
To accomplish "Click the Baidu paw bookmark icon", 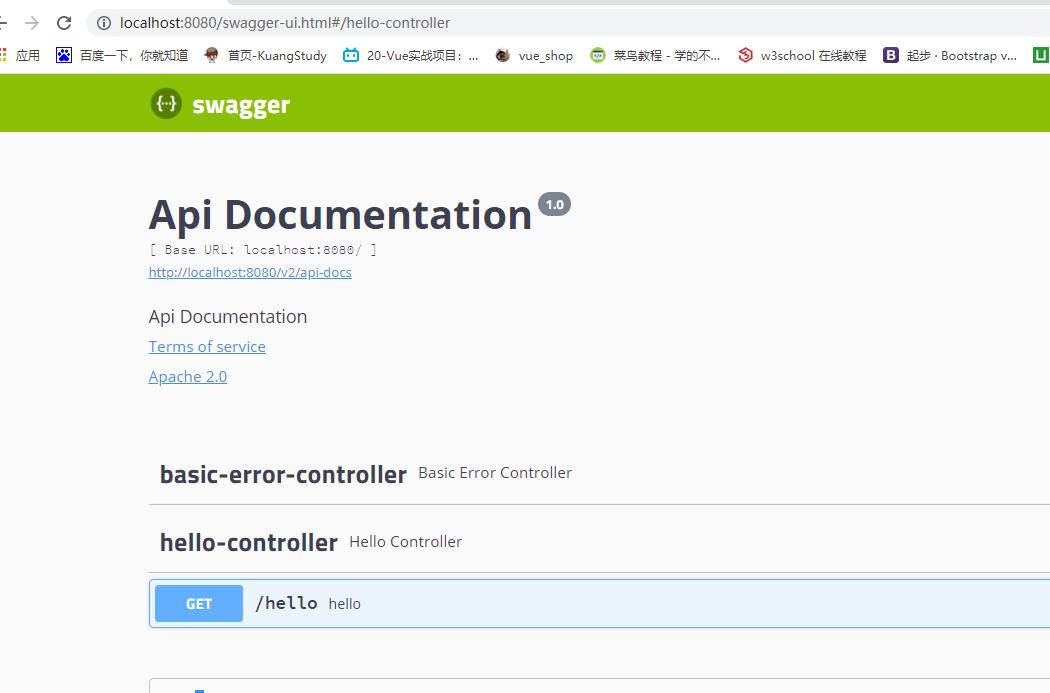I will click(x=64, y=56).
